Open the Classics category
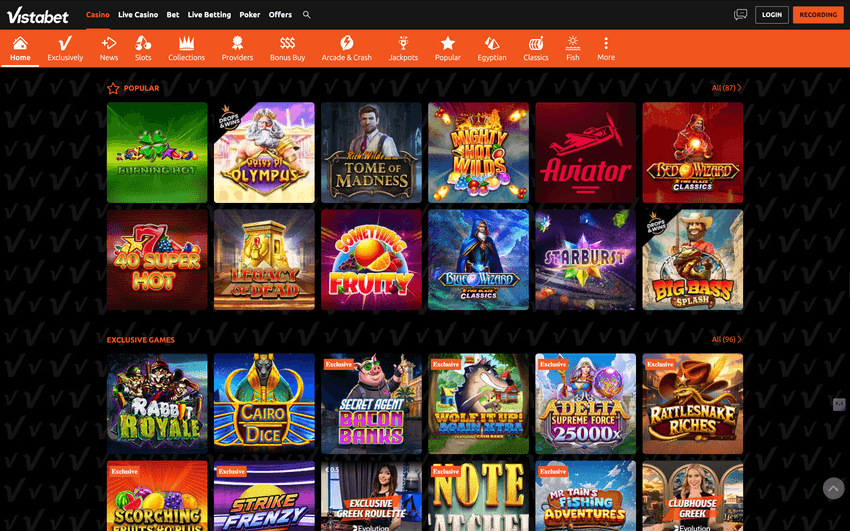This screenshot has height=531, width=850. click(536, 49)
